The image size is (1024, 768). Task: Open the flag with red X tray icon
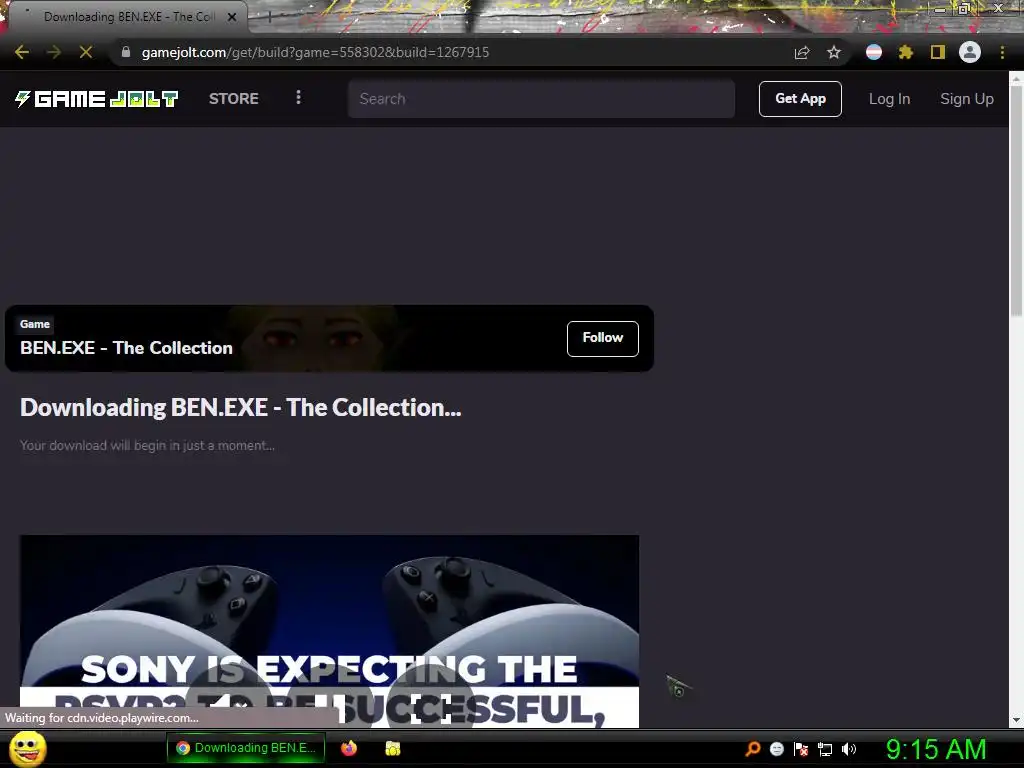tap(801, 749)
